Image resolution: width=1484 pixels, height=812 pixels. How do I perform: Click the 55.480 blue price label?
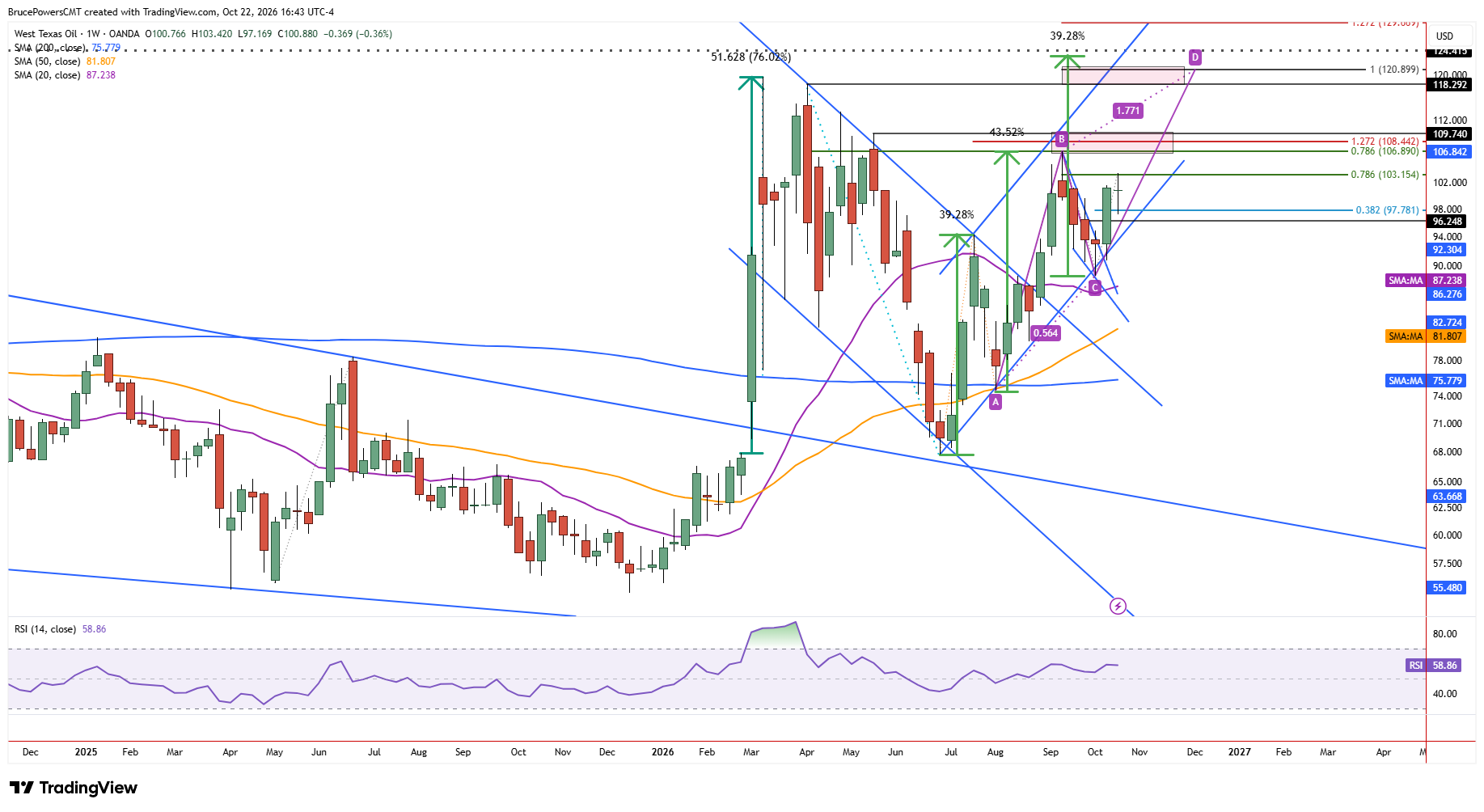click(x=1448, y=588)
